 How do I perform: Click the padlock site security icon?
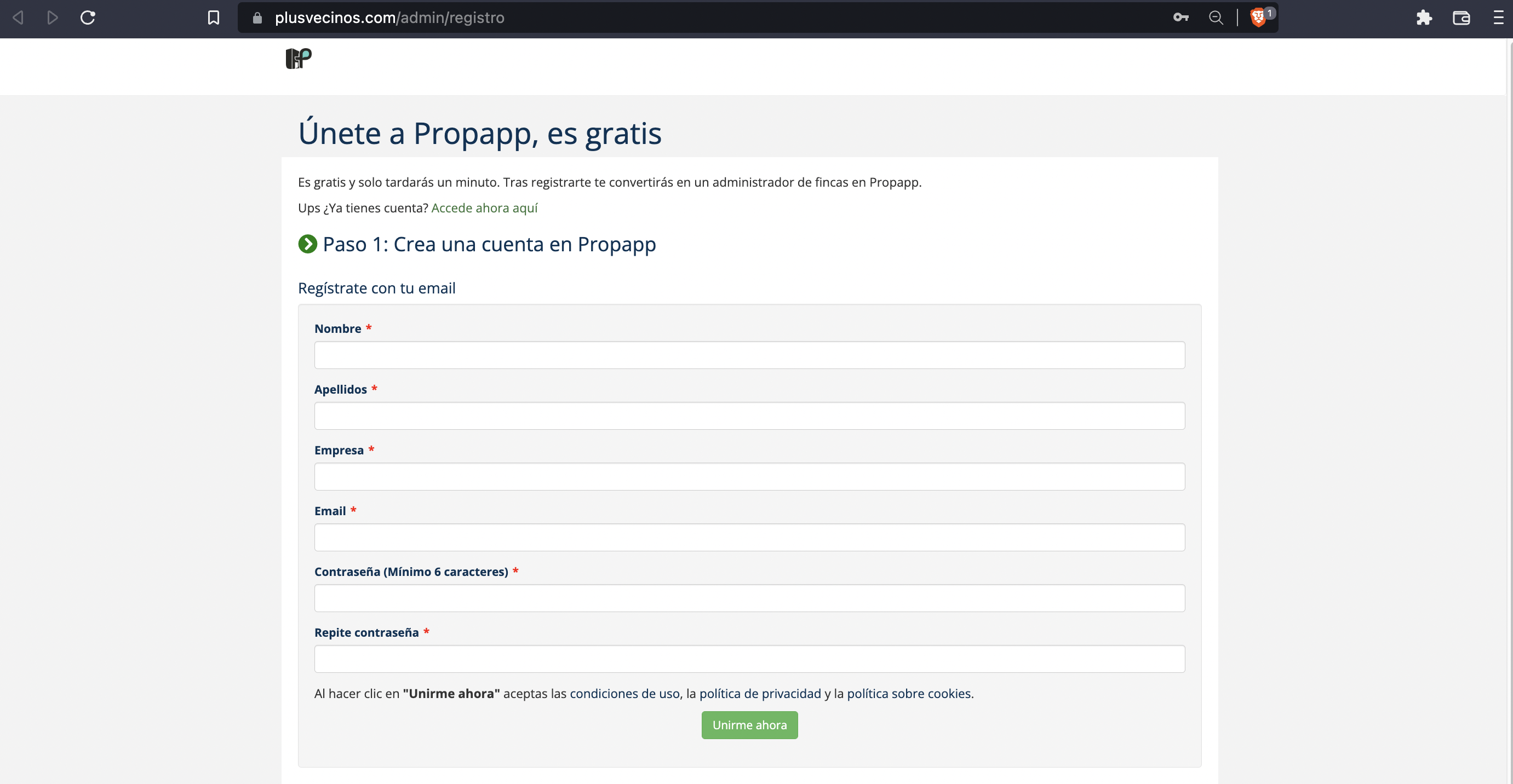coord(257,18)
